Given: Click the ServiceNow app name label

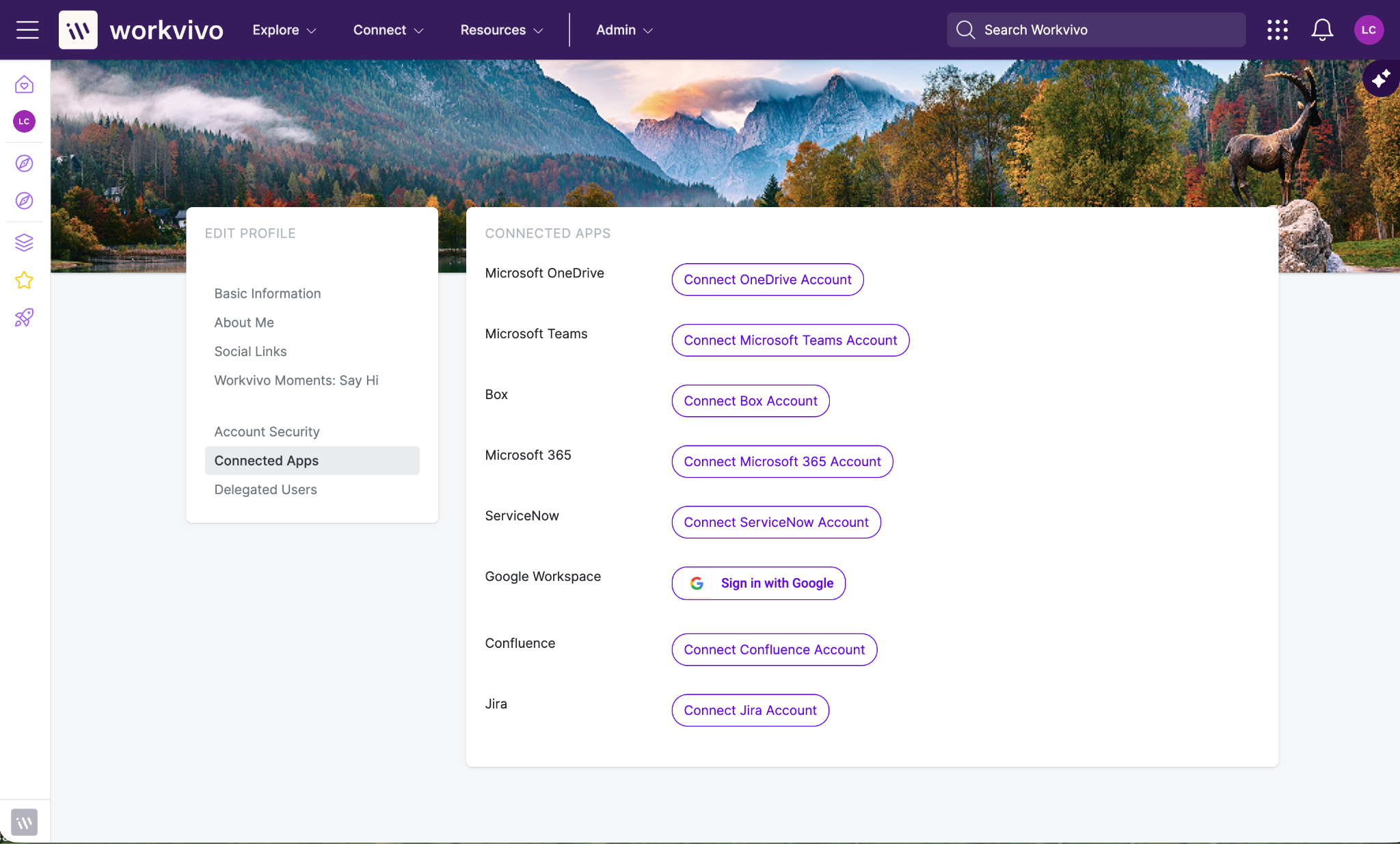Looking at the screenshot, I should coord(522,516).
